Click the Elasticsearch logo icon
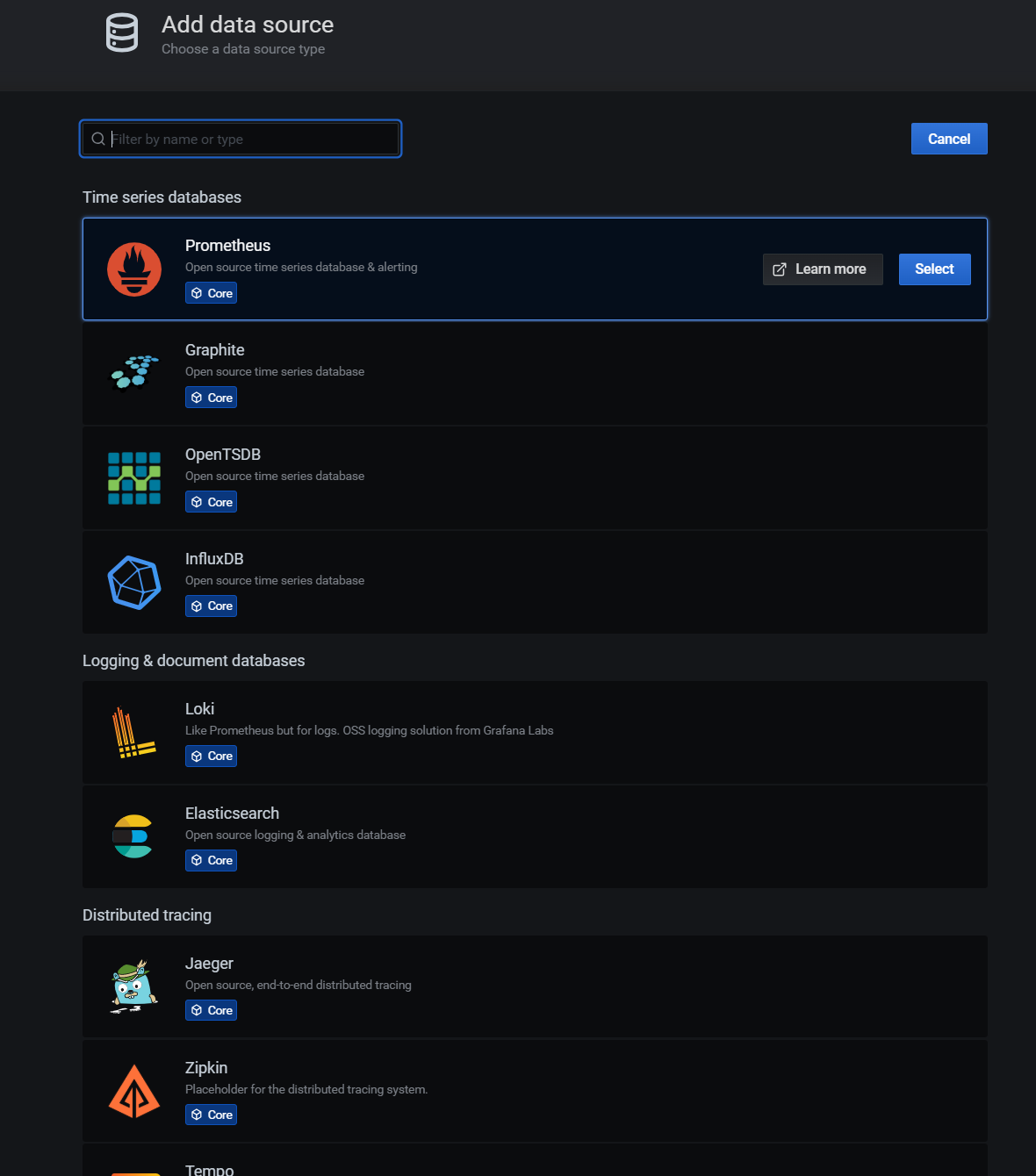Viewport: 1036px width, 1176px height. [133, 836]
